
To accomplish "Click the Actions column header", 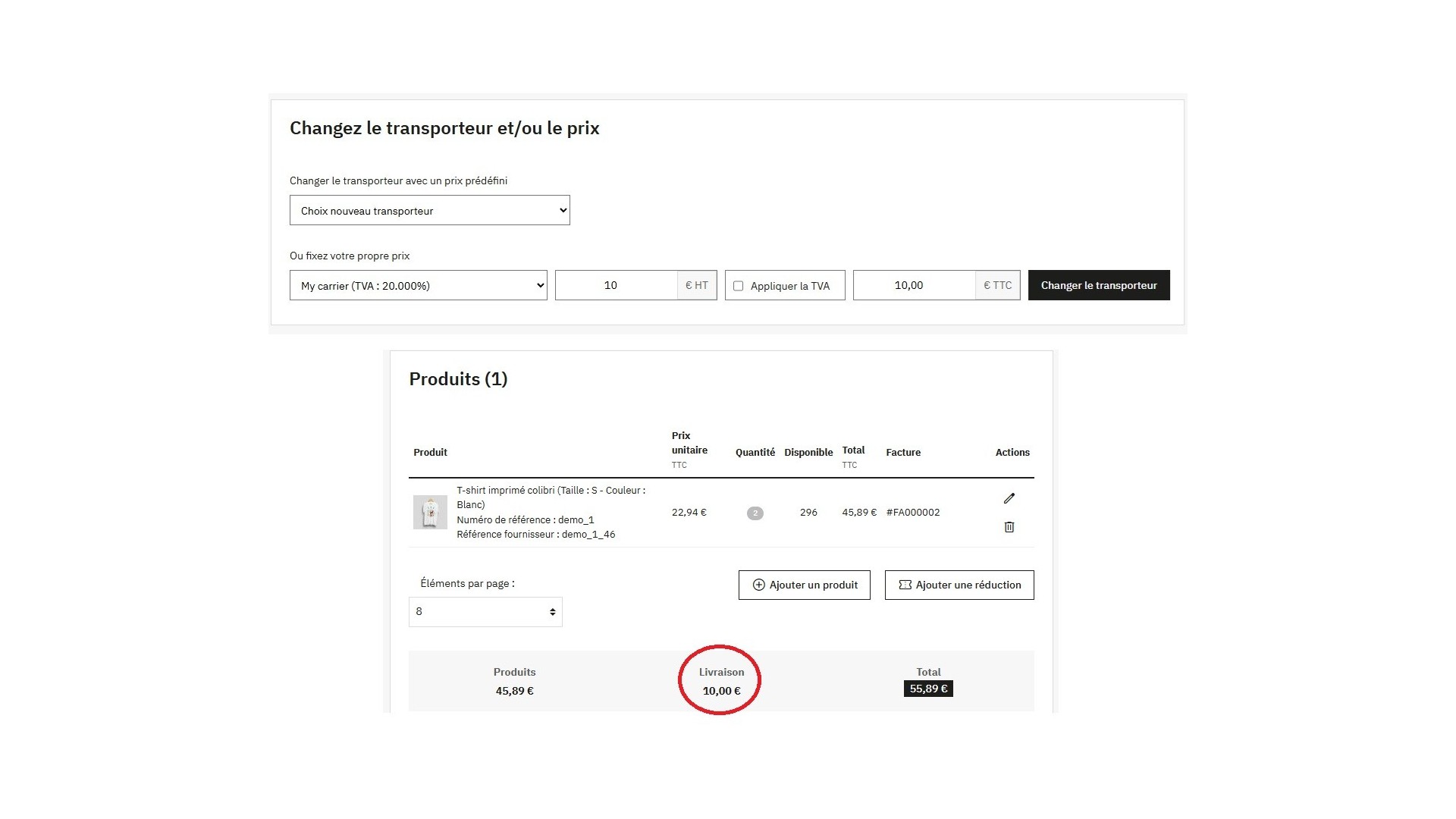I will pos(1012,453).
